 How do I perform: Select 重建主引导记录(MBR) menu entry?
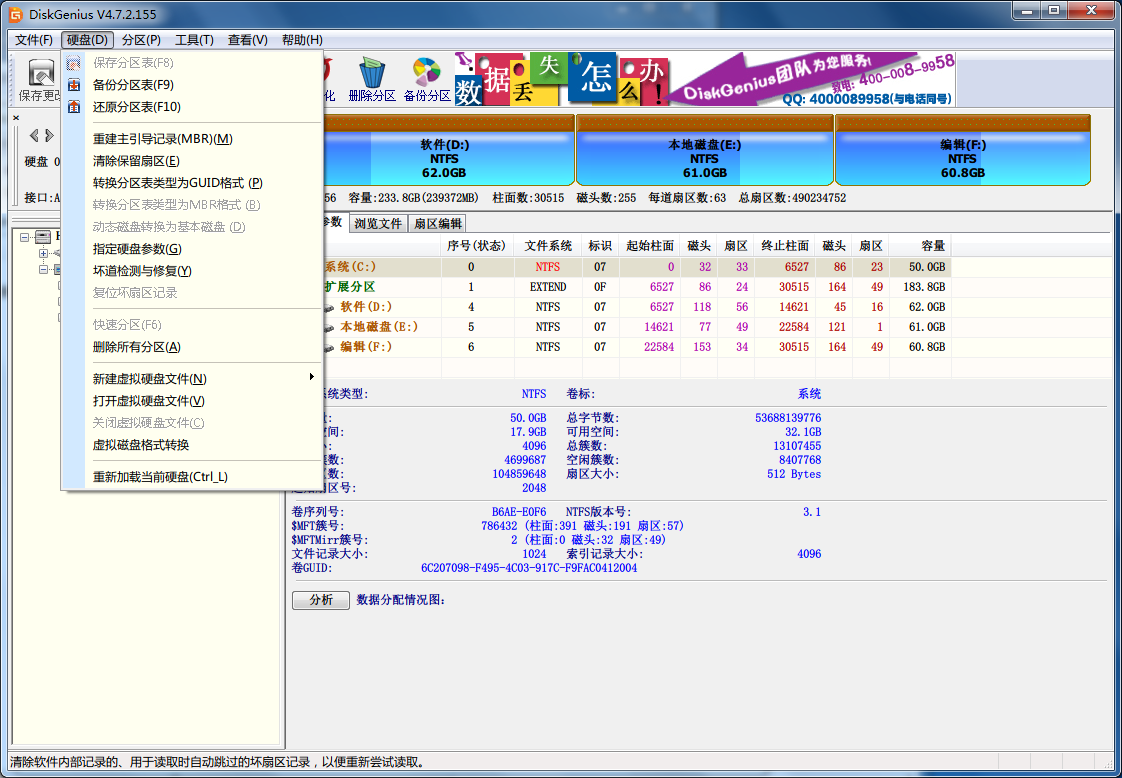pos(162,139)
